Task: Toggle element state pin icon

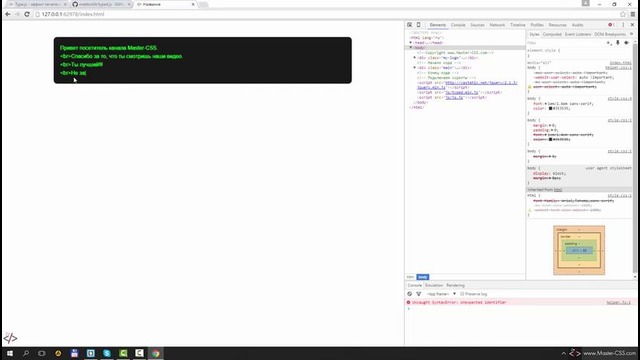Action: tap(618, 42)
